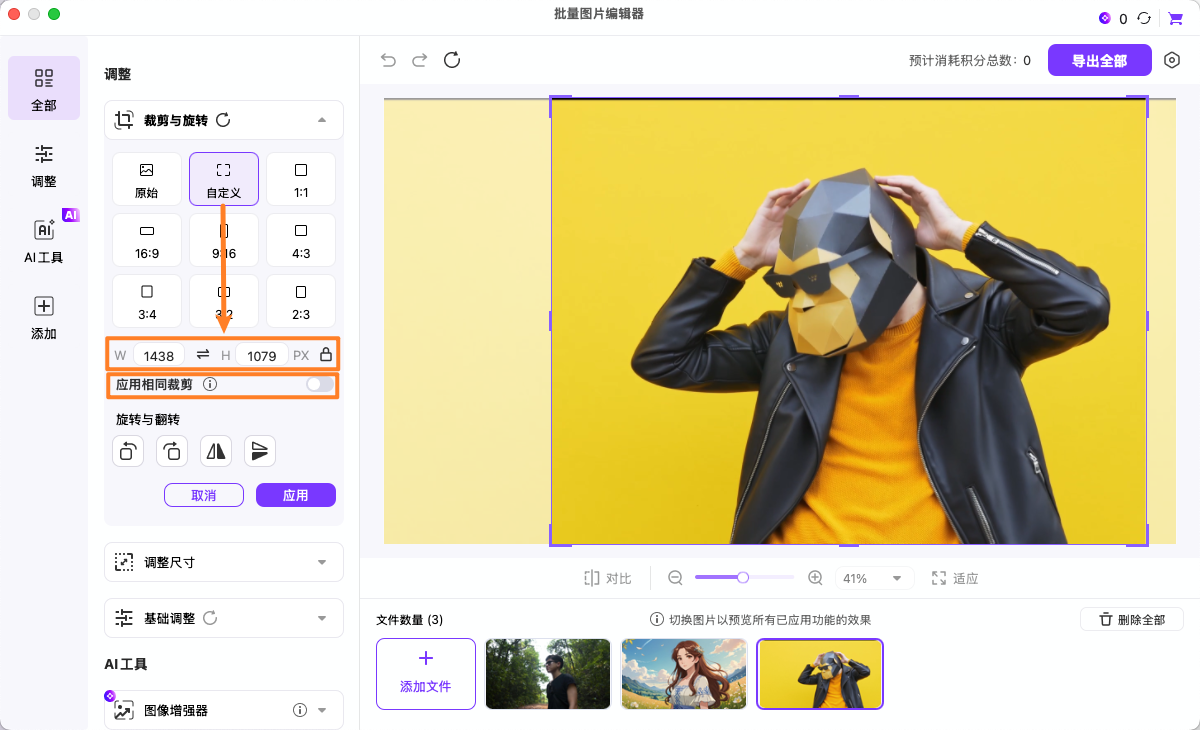This screenshot has width=1200, height=730.
Task: Click the 导出全部 button
Action: [x=1099, y=60]
